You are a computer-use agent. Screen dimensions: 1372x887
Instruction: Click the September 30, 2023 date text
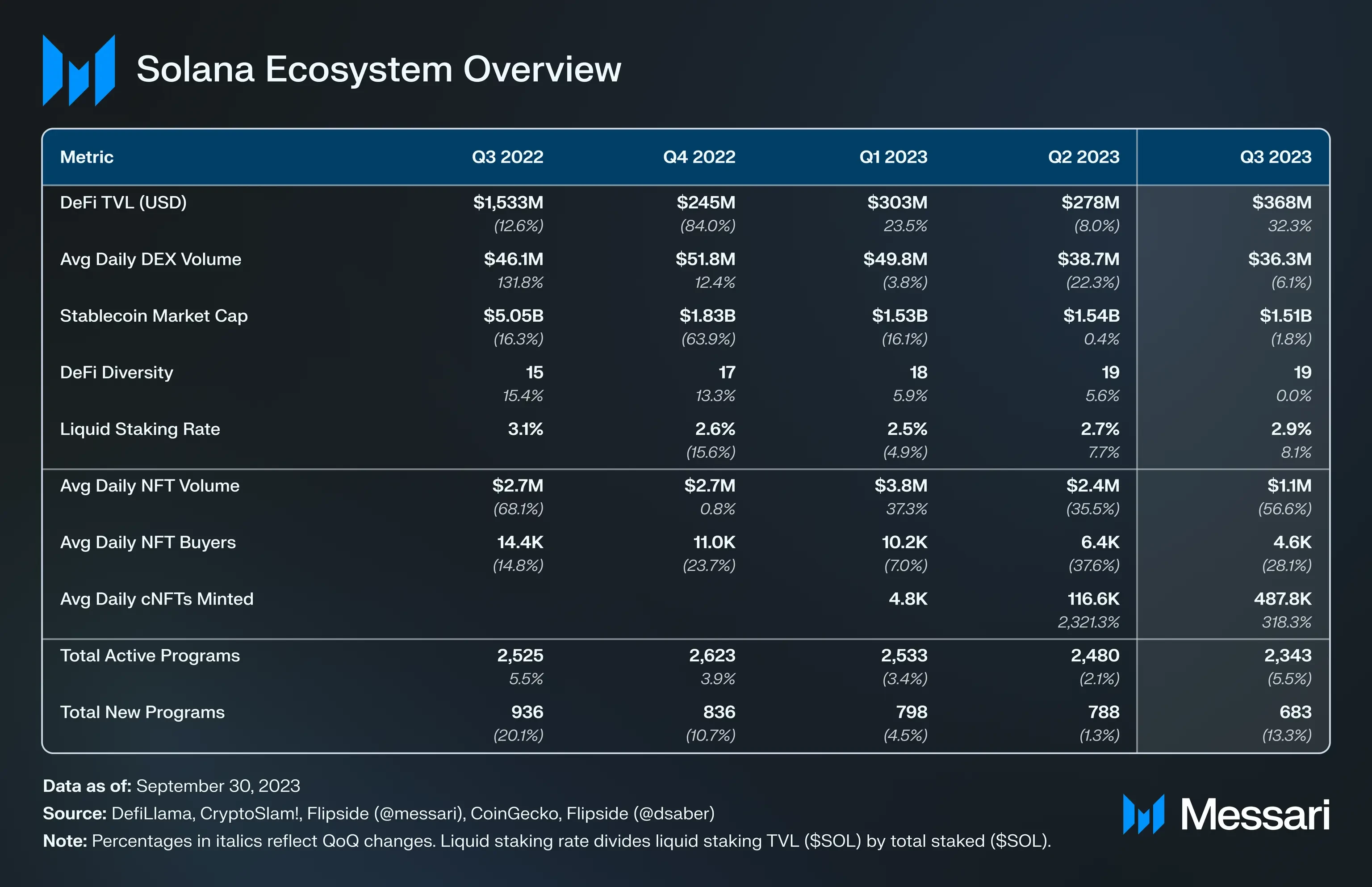[218, 786]
